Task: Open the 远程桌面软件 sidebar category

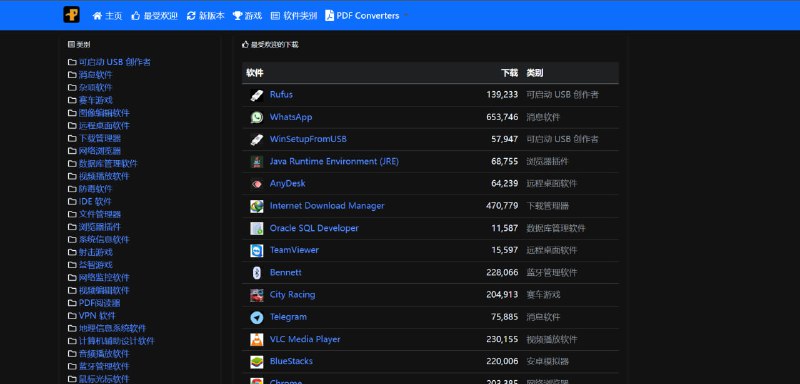Action: 104,125
